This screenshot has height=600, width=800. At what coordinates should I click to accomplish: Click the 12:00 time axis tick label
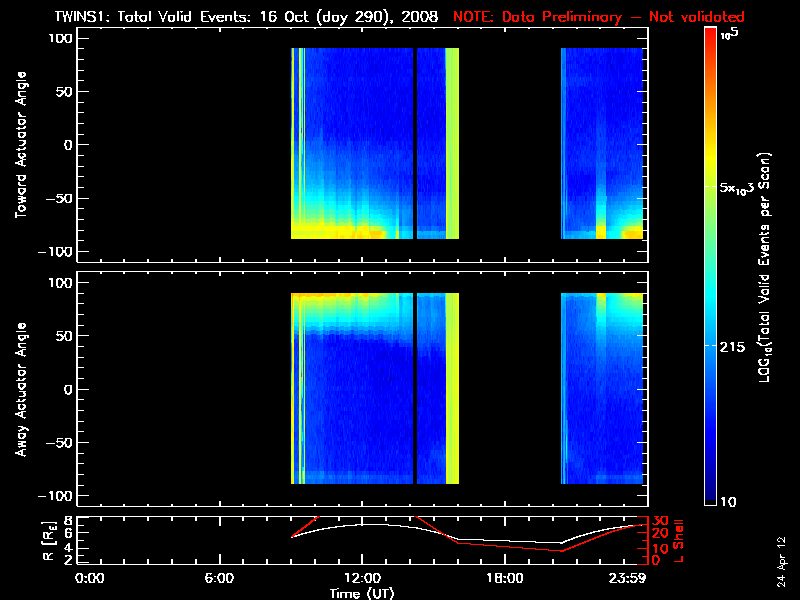pos(361,577)
